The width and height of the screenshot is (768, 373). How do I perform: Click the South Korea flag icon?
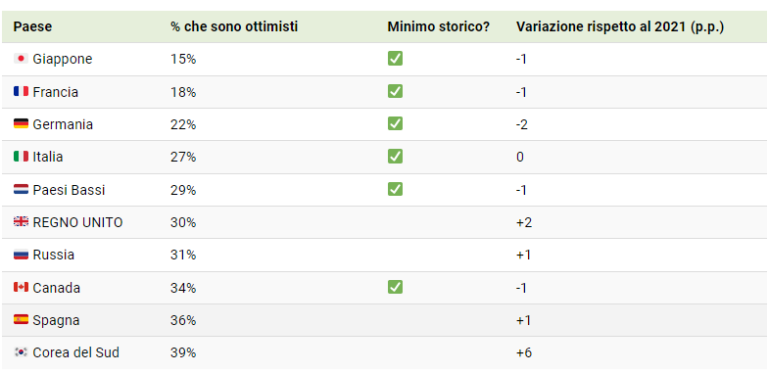pyautogui.click(x=21, y=352)
